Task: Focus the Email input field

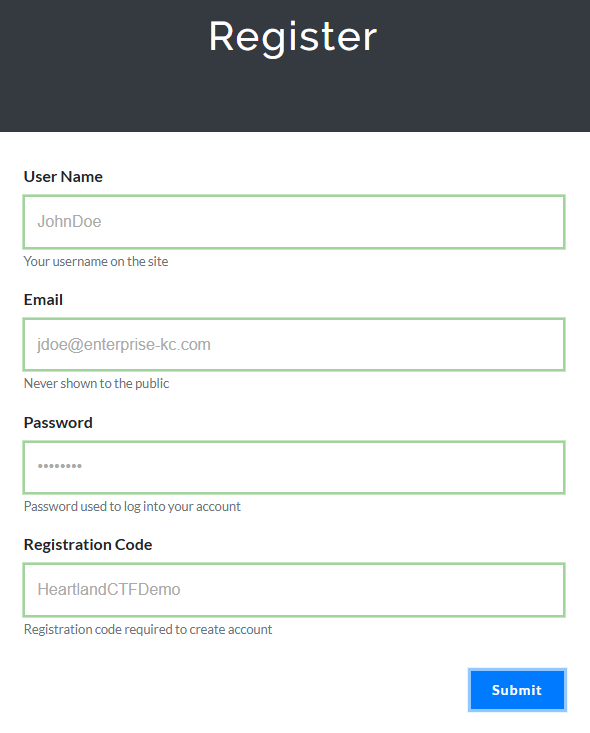Action: [x=294, y=345]
